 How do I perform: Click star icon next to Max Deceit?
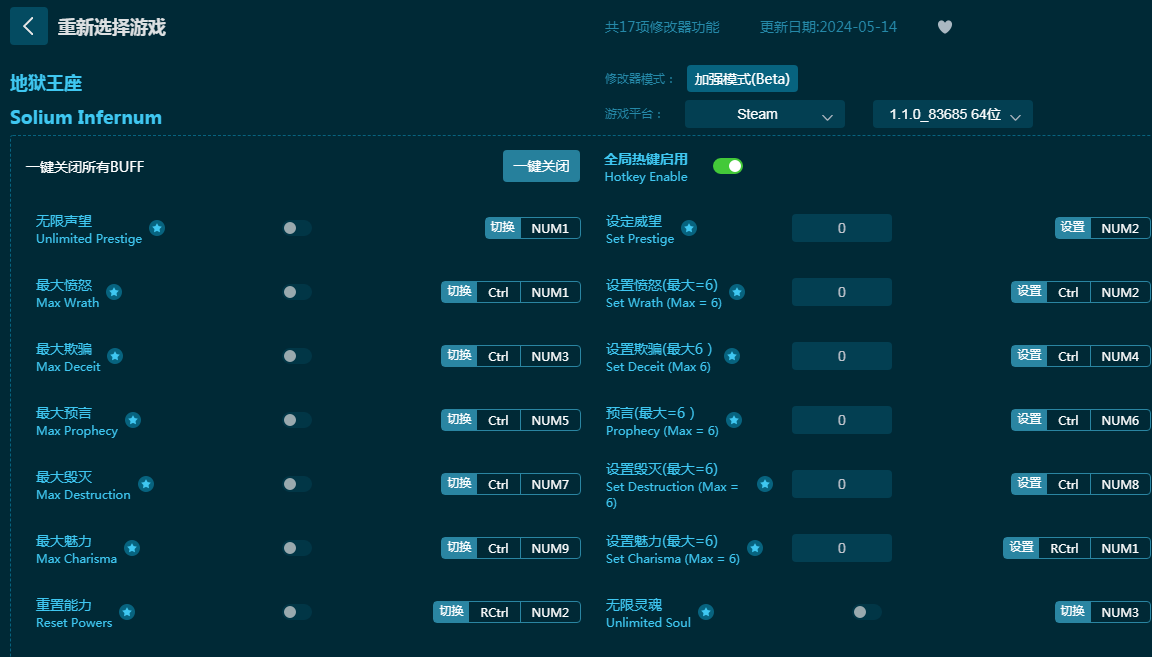(115, 356)
